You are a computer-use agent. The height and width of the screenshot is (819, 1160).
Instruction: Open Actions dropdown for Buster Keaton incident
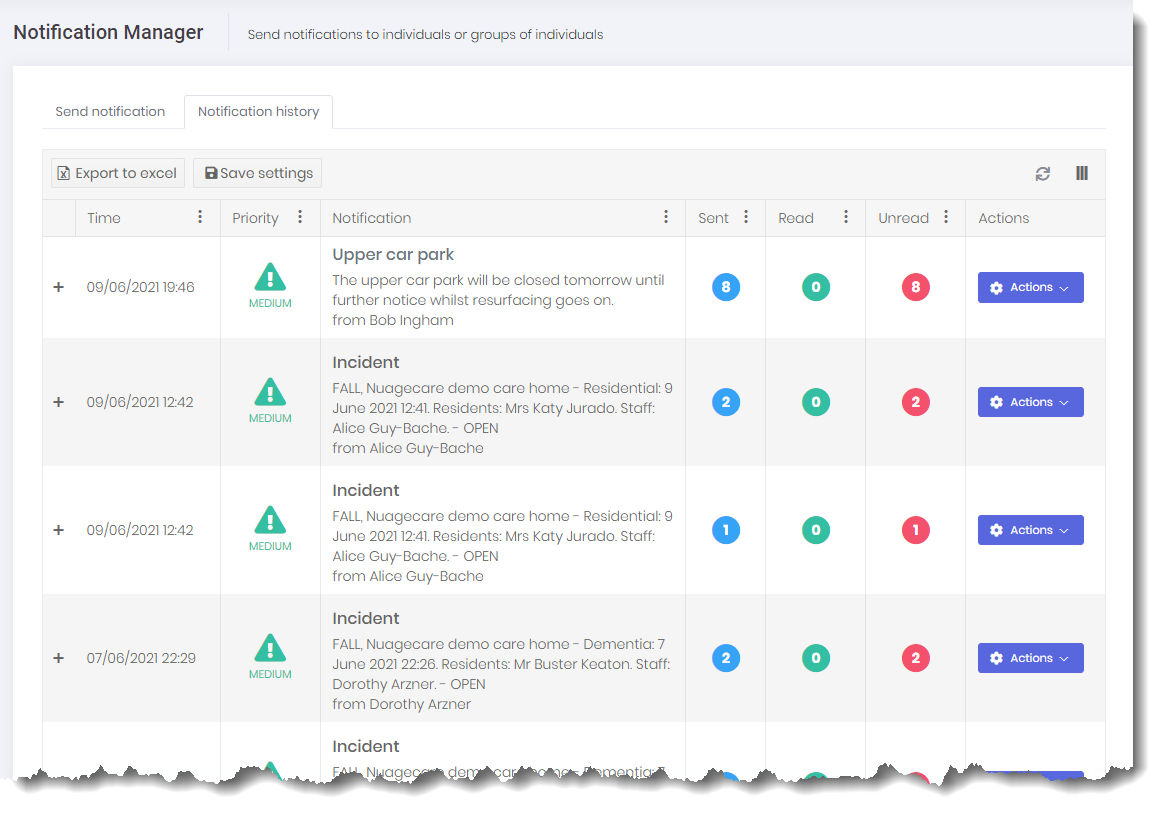(1030, 658)
